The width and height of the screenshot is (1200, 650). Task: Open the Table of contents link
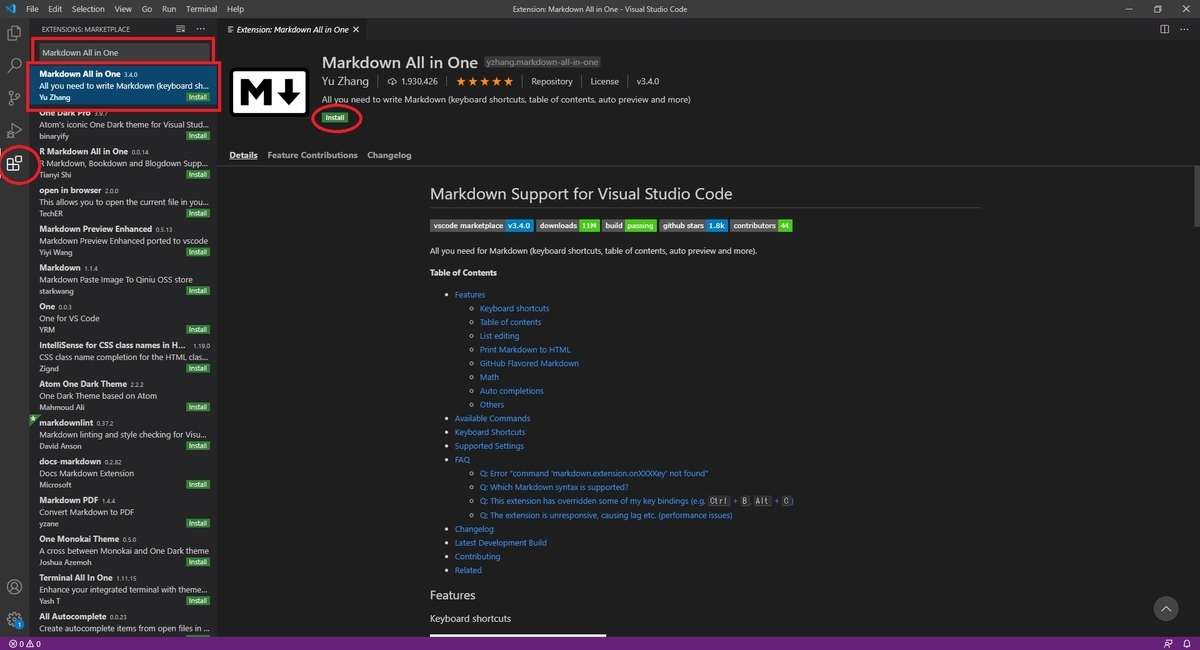(510, 322)
